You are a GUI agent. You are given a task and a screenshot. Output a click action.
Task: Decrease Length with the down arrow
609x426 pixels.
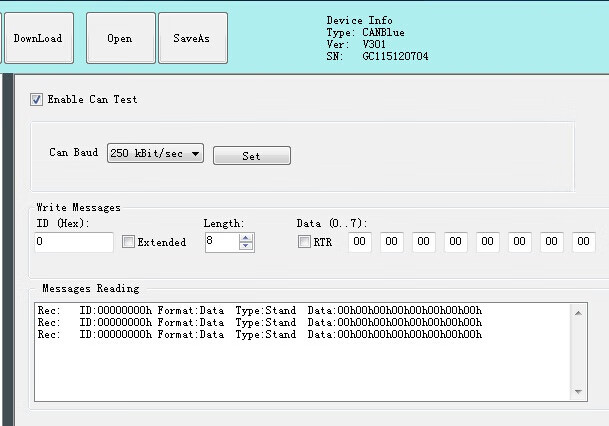coord(246,246)
